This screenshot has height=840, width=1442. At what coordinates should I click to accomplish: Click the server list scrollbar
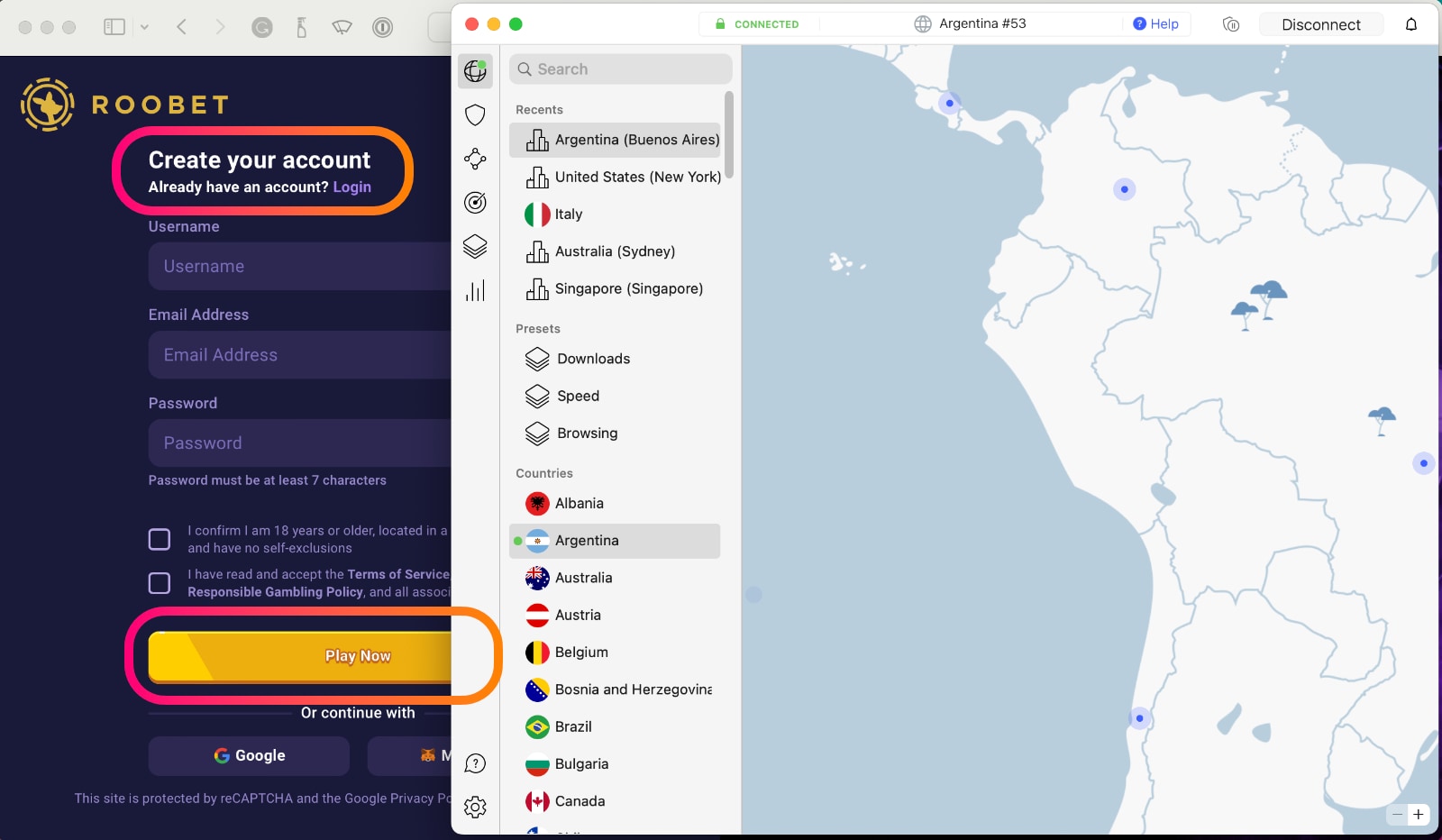point(728,135)
